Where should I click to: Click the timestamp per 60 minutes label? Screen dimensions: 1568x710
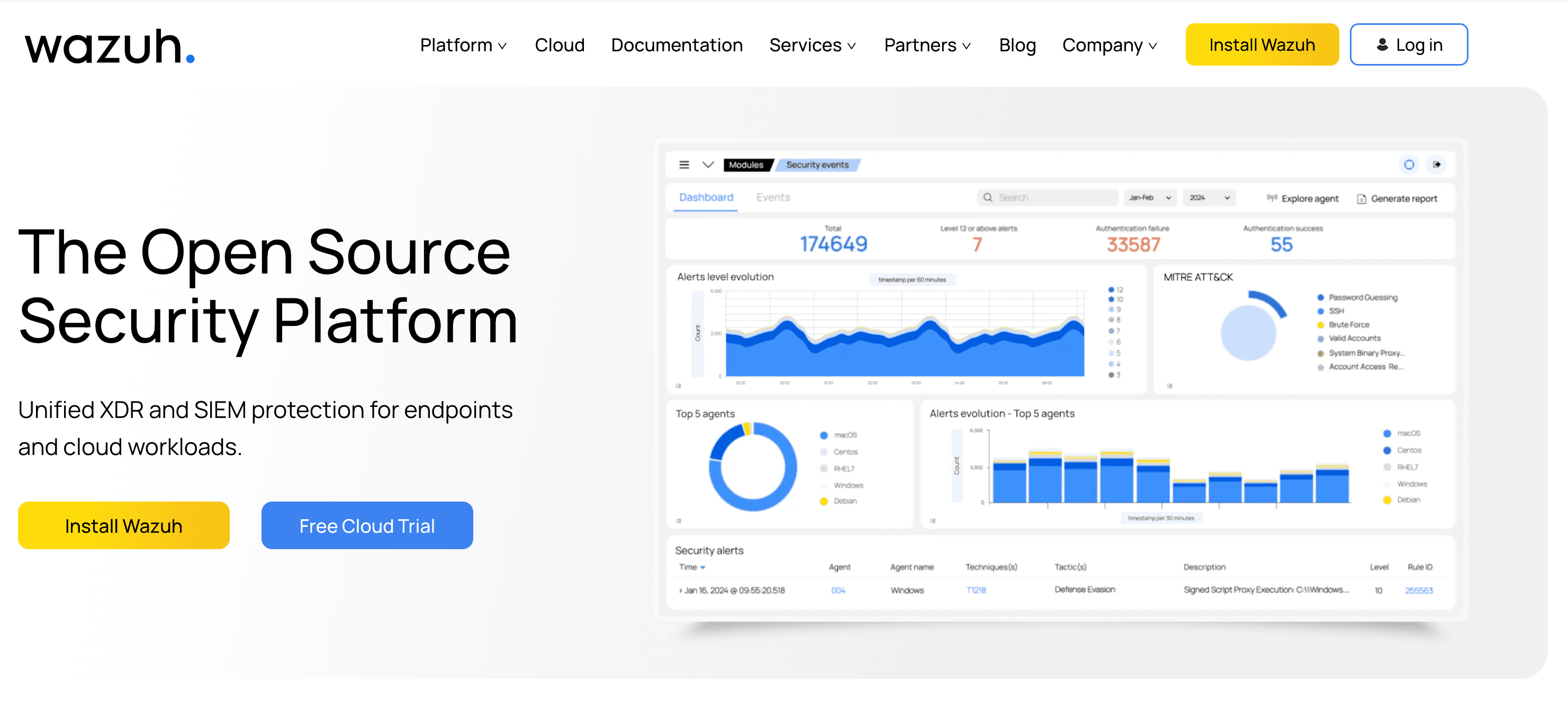pyautogui.click(x=912, y=280)
